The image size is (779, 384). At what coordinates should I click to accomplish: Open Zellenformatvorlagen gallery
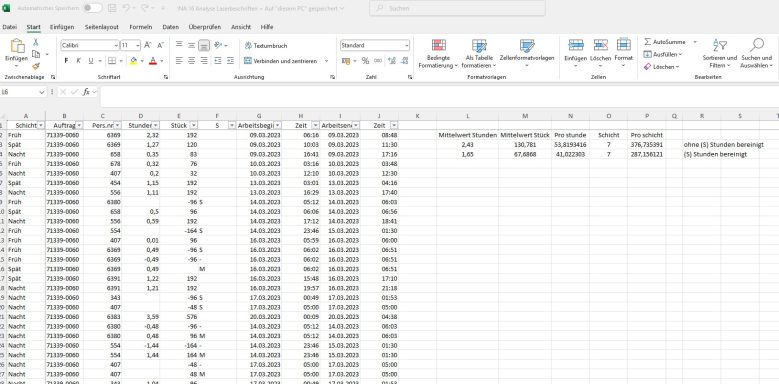tap(527, 54)
